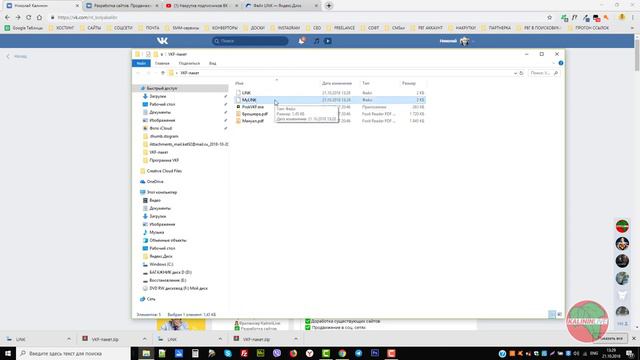The image size is (640, 360).
Task: Open a new Chrome tab with plus button
Action: 329,6
